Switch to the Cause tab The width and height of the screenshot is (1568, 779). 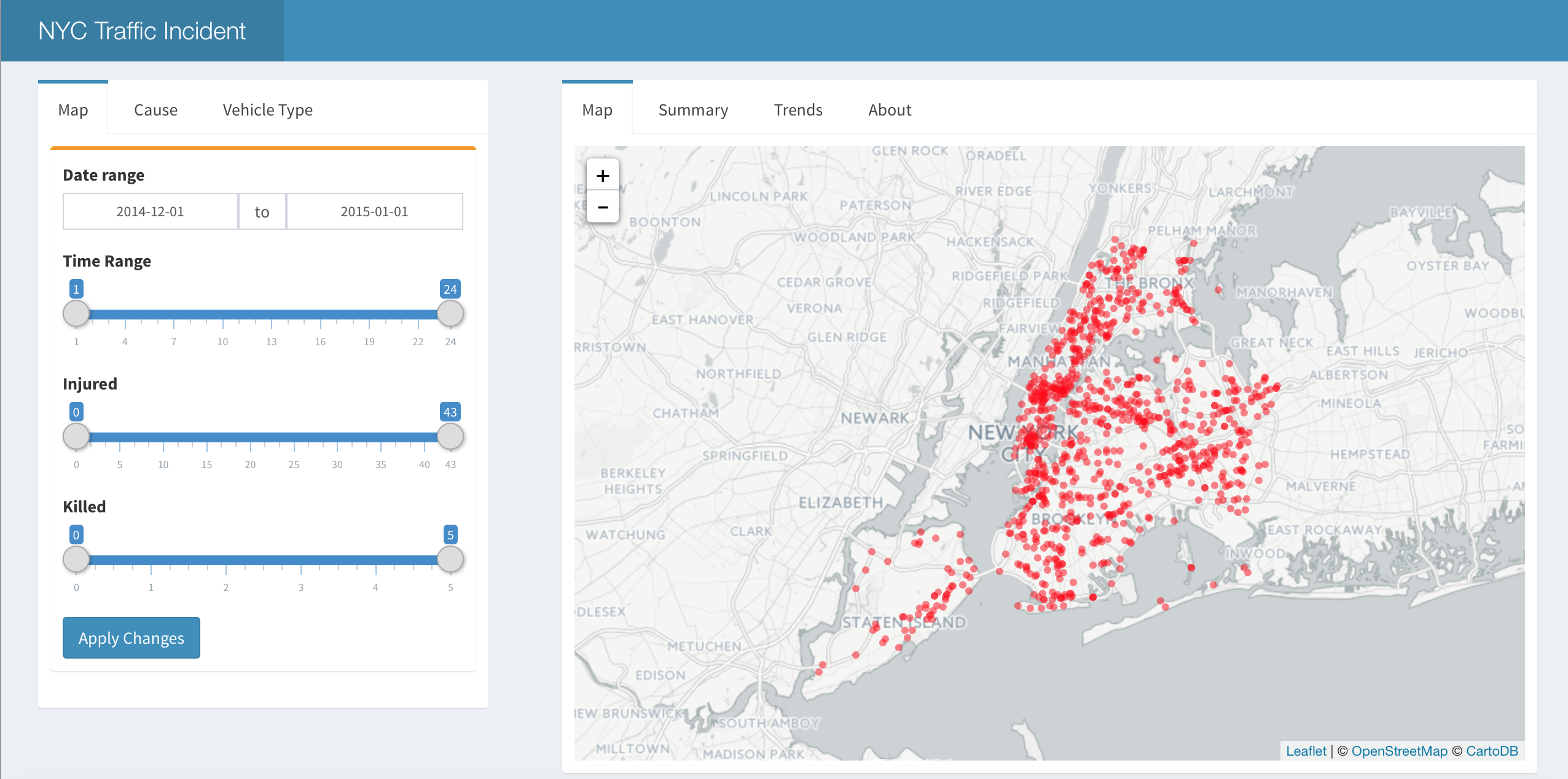click(x=155, y=110)
